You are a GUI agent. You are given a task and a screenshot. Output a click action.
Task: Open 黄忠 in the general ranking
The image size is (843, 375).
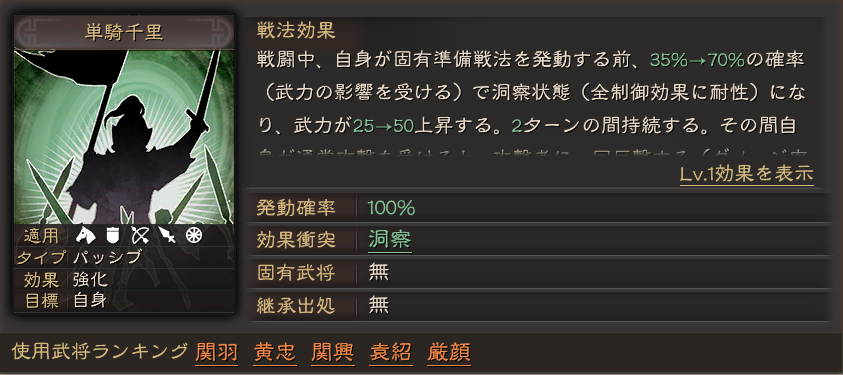[275, 352]
